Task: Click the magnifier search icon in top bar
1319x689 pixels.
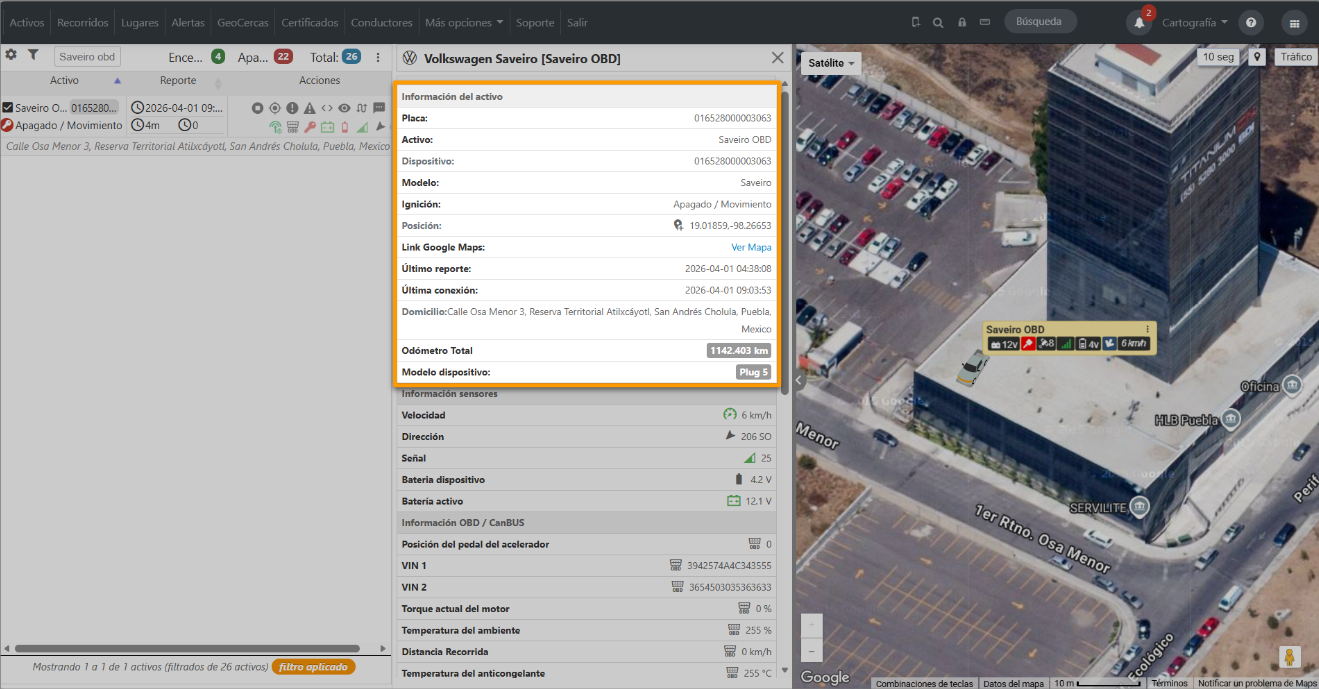Action: 938,22
